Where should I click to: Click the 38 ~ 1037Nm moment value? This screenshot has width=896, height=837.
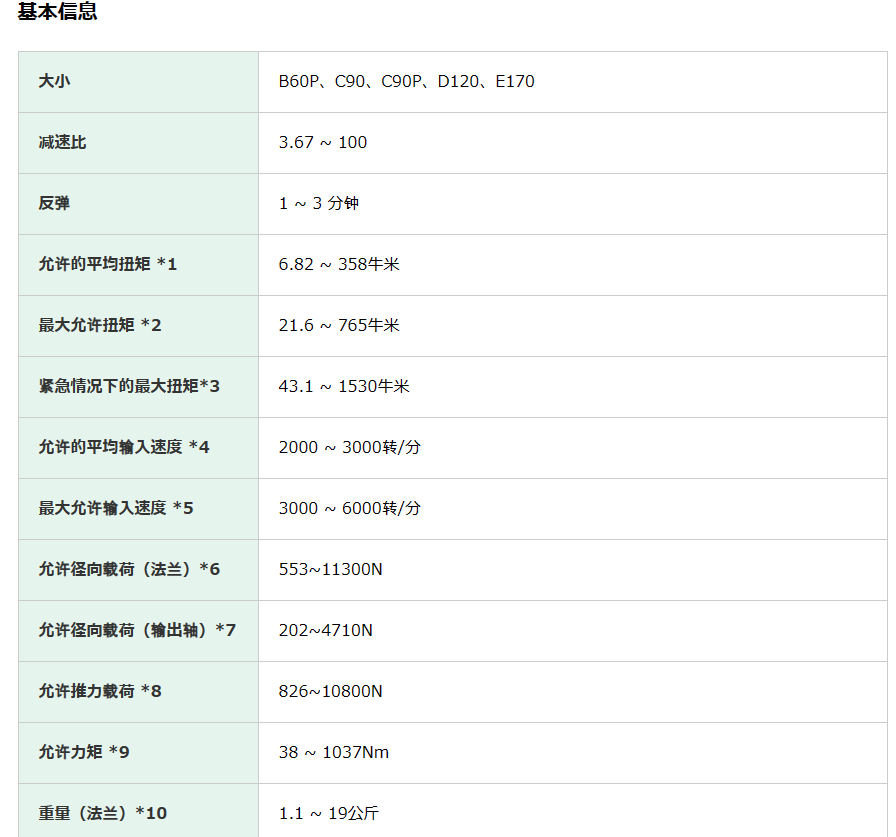pos(334,752)
